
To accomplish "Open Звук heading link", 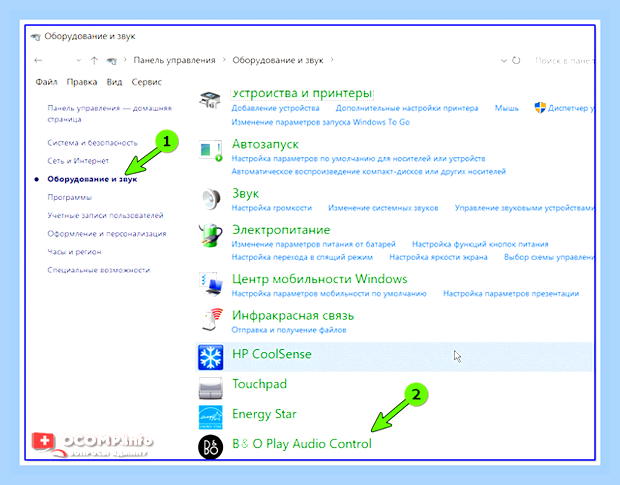I will pyautogui.click(x=245, y=193).
